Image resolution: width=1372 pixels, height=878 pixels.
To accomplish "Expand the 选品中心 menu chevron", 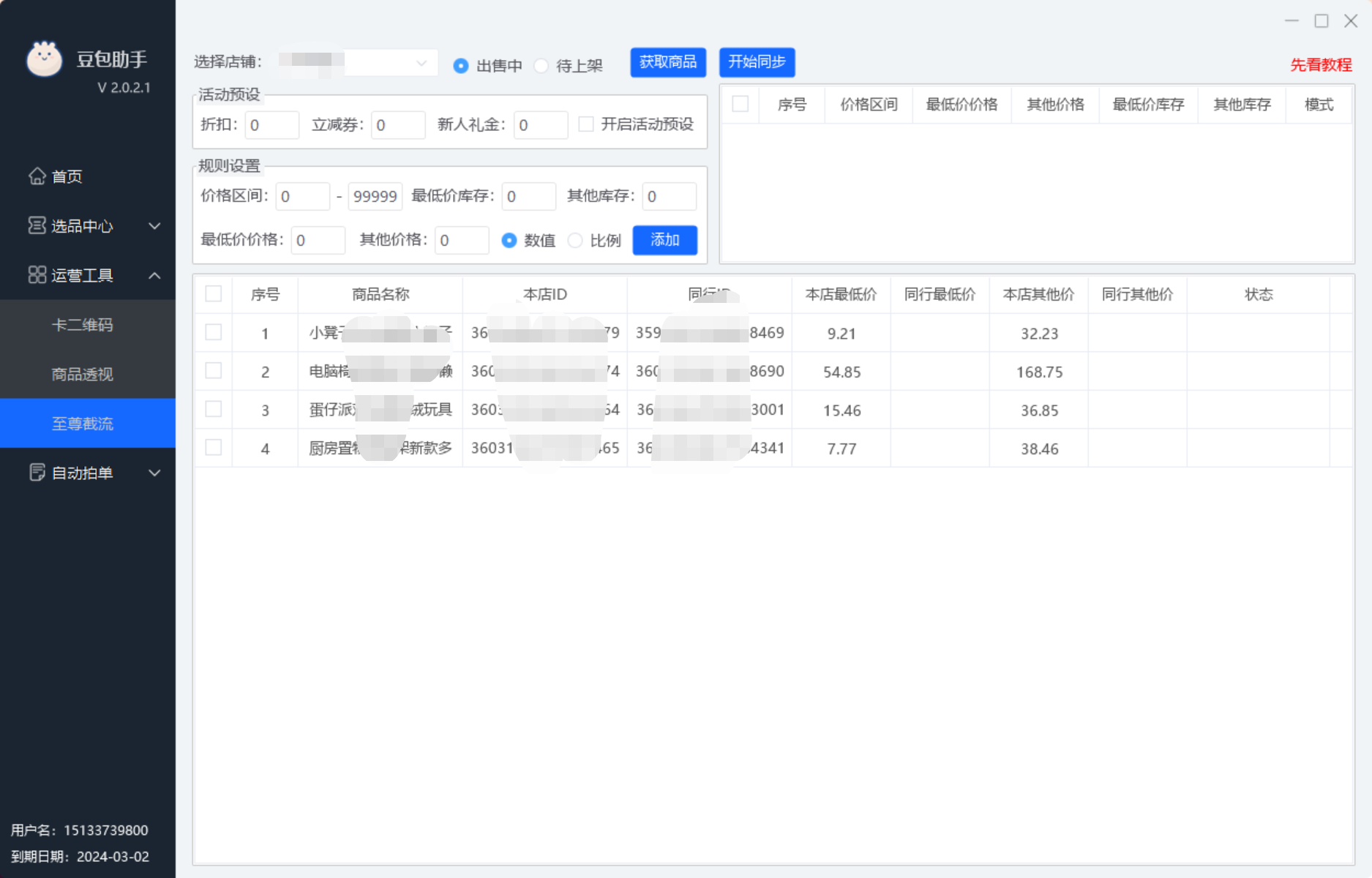I will (x=154, y=226).
